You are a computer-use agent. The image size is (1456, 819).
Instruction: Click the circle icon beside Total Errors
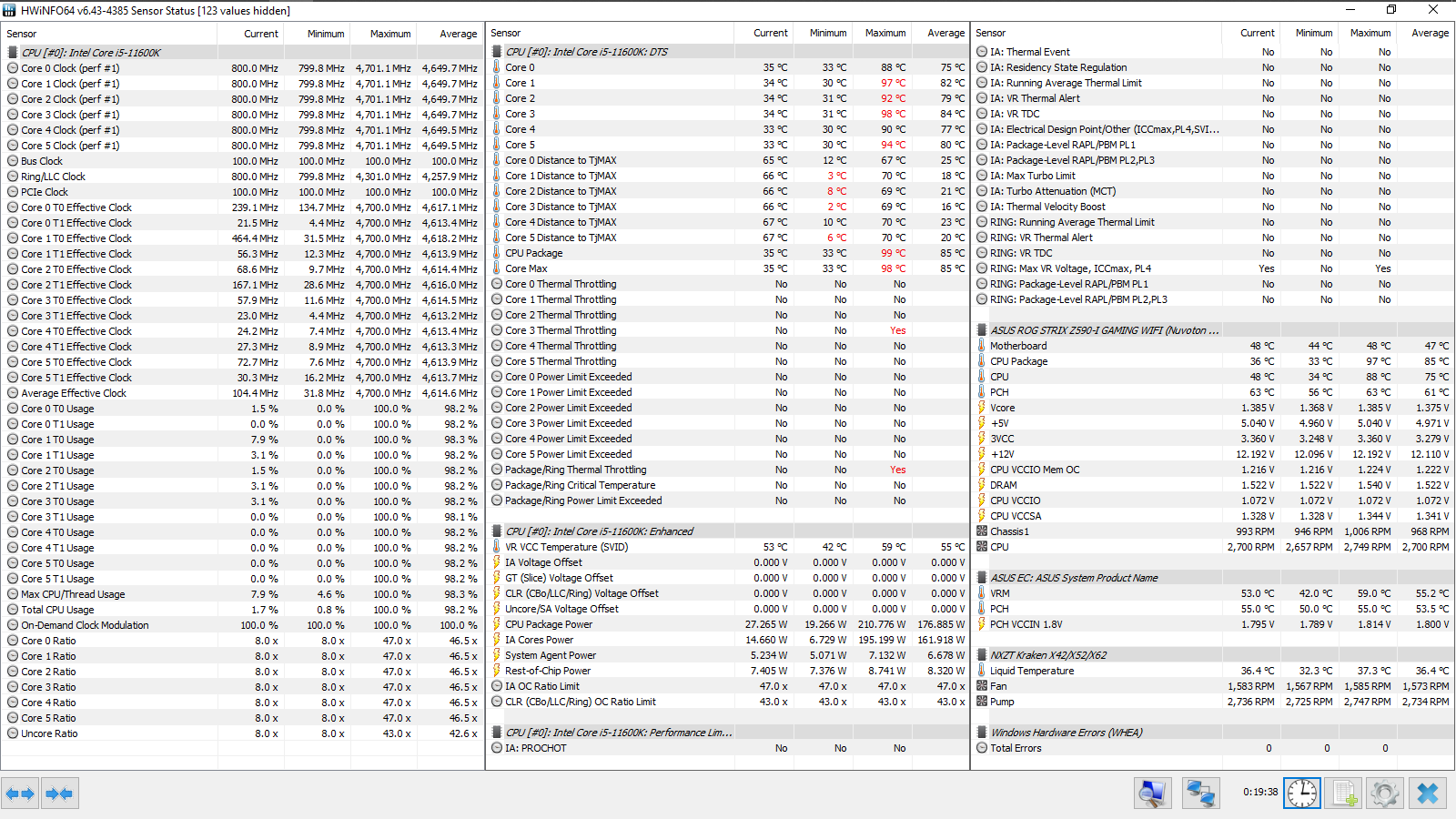tap(982, 748)
